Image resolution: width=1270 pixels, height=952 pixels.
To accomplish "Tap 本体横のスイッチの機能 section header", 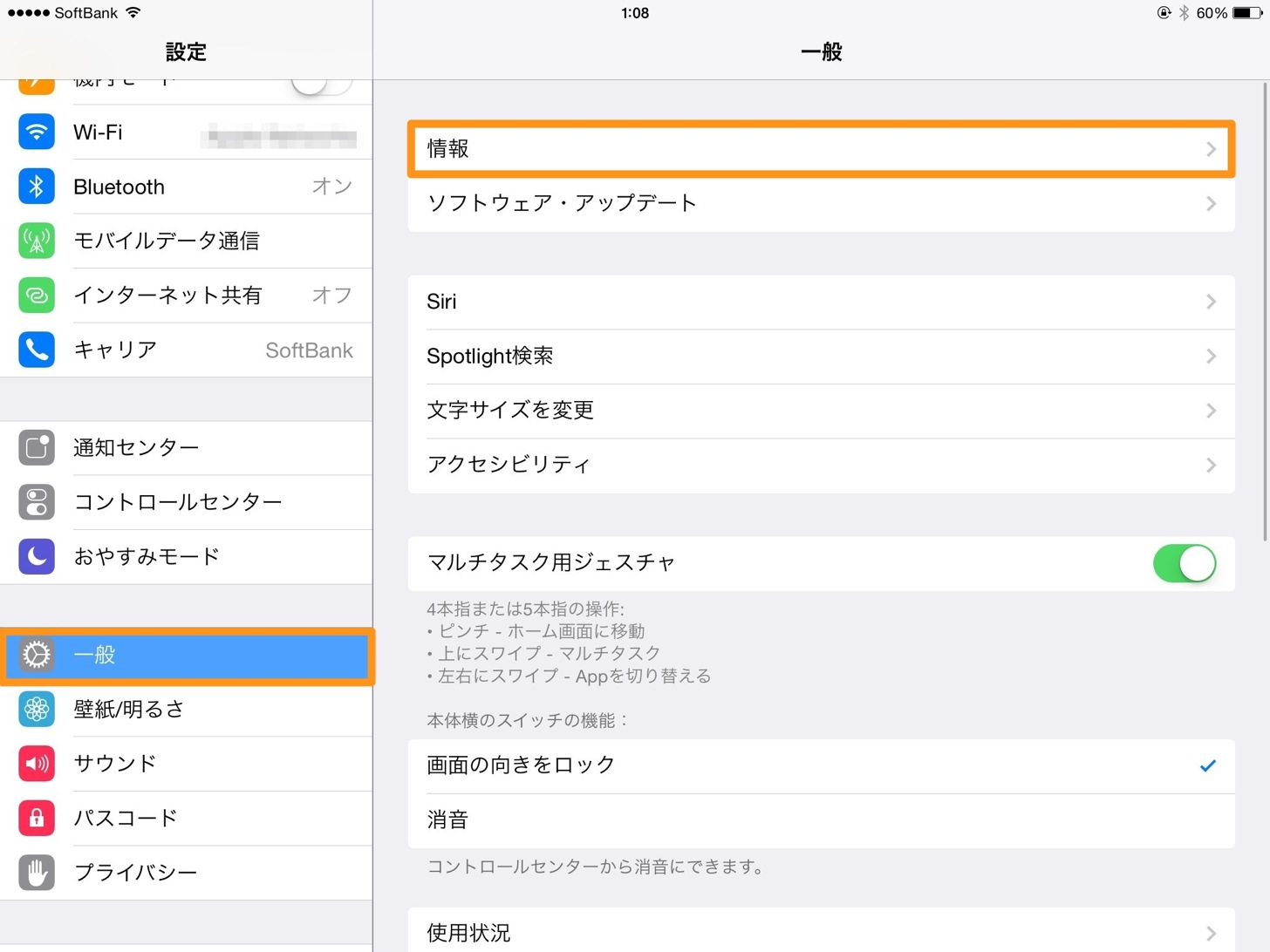I will (528, 721).
